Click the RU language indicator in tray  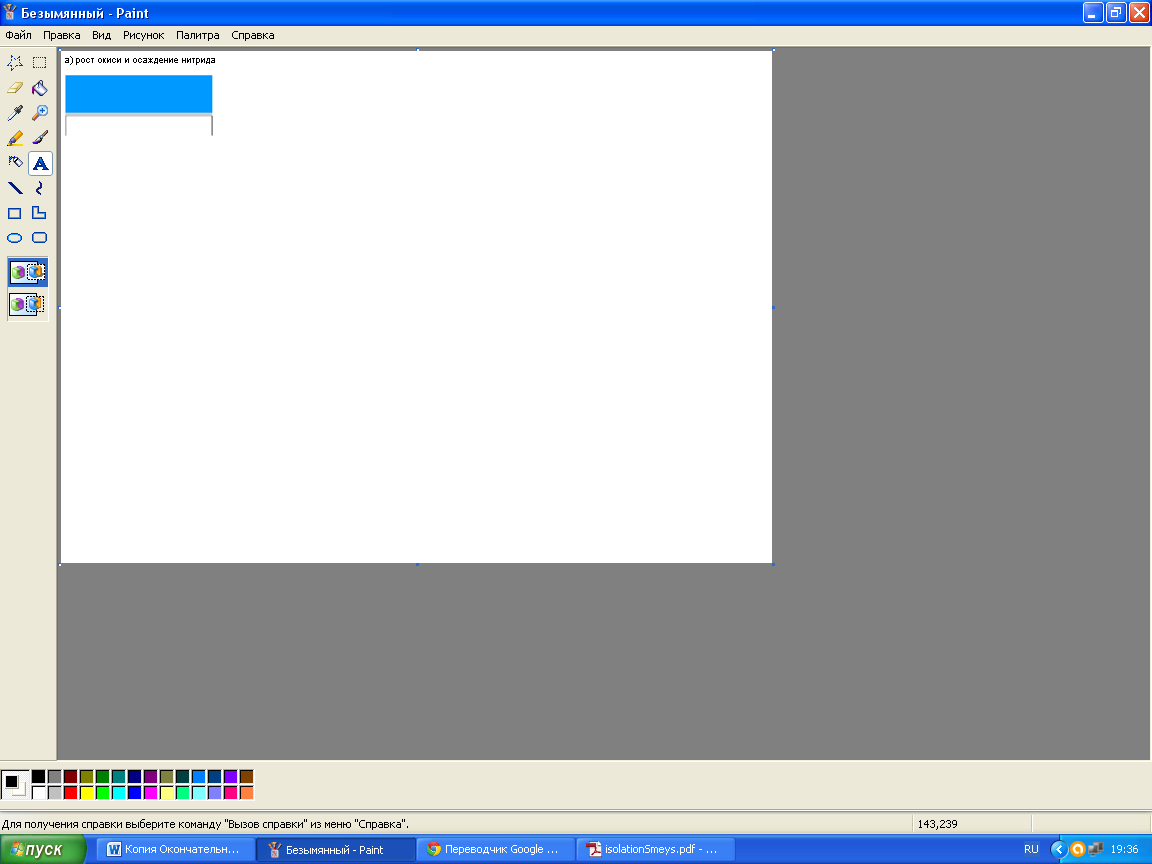pos(1032,849)
